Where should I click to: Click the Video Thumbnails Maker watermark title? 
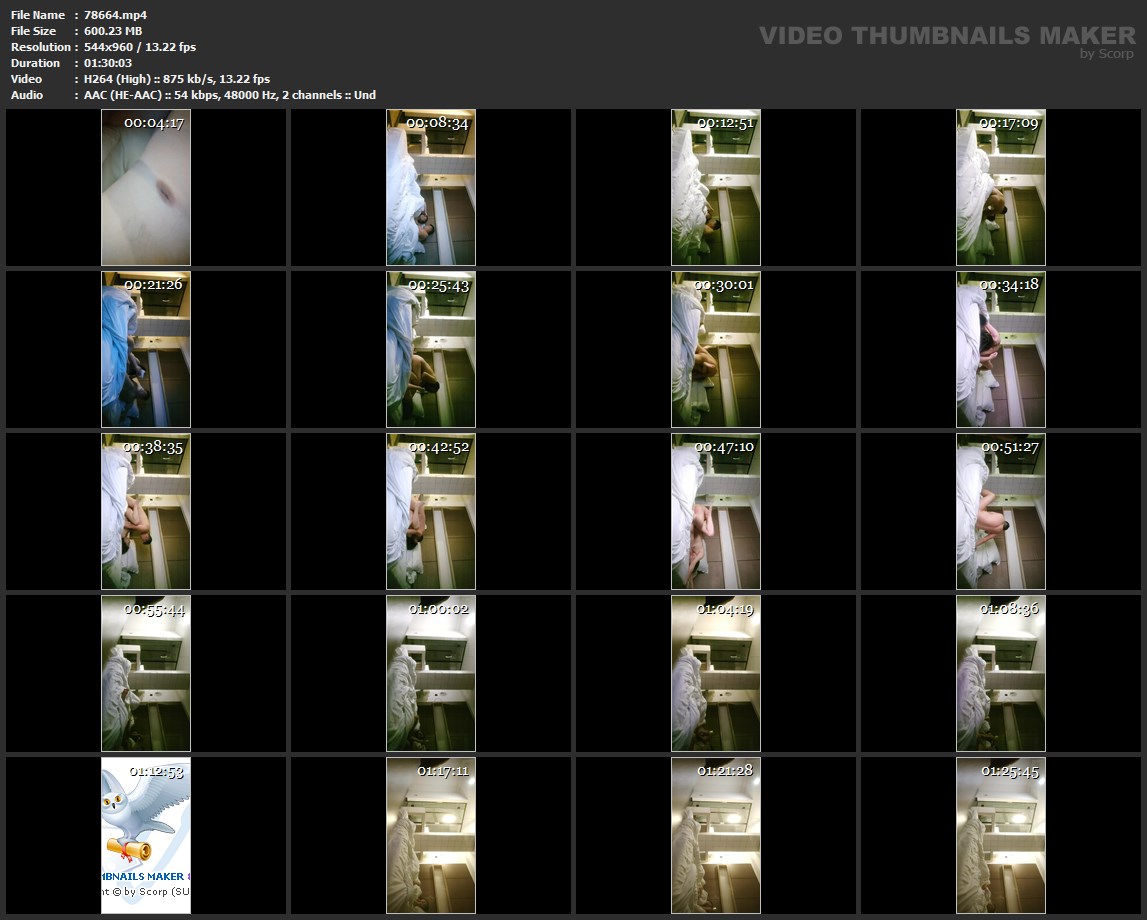coord(947,35)
